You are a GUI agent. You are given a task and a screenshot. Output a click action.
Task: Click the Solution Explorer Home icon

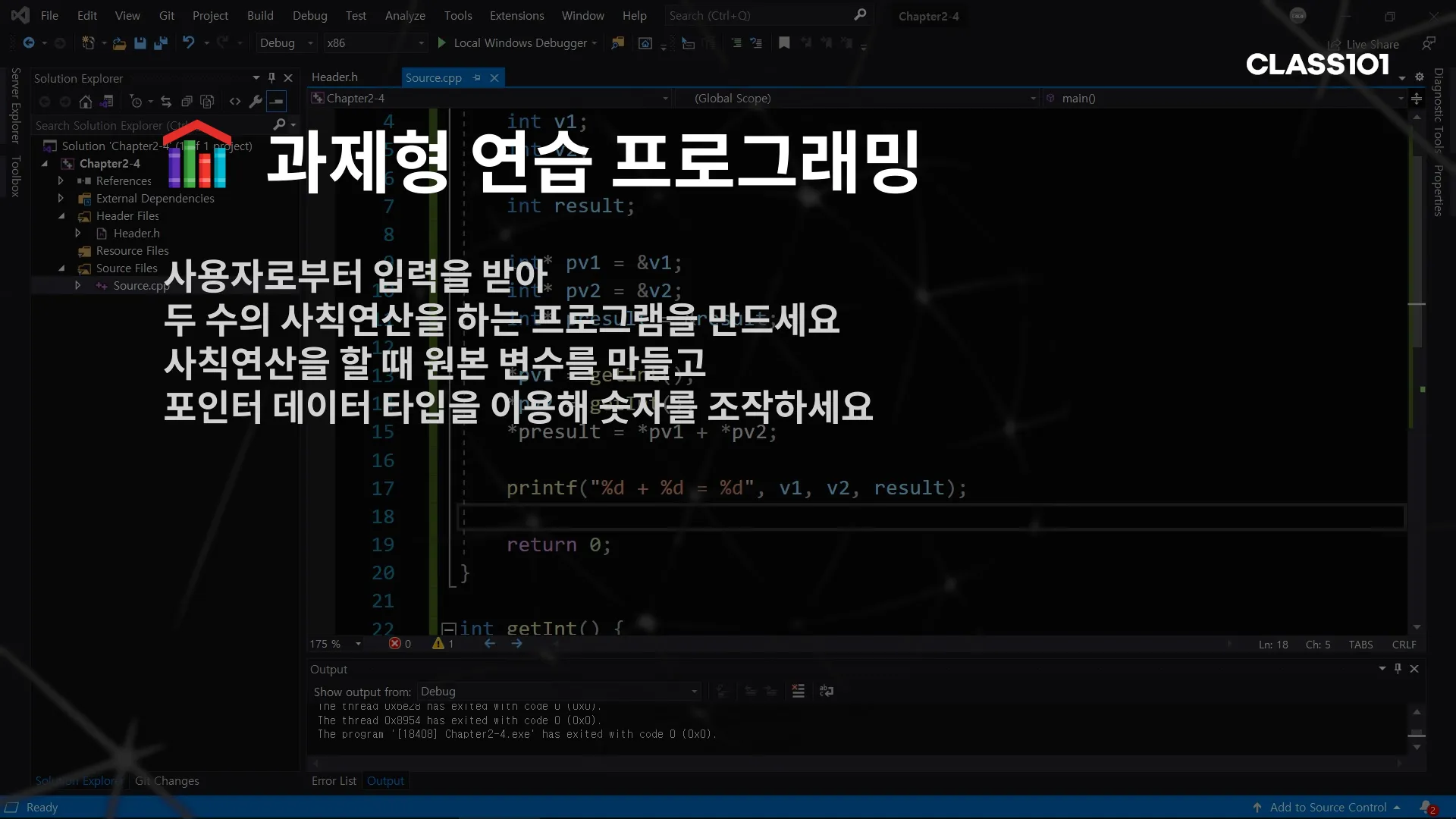tap(86, 102)
